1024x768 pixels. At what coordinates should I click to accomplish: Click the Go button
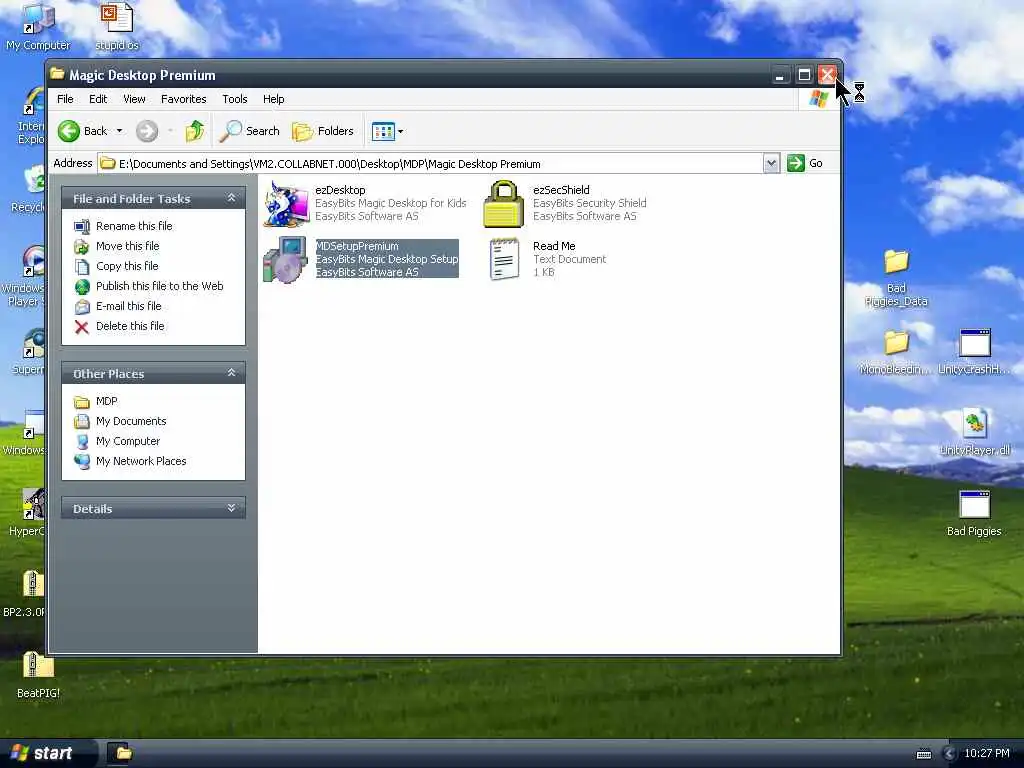[x=805, y=163]
